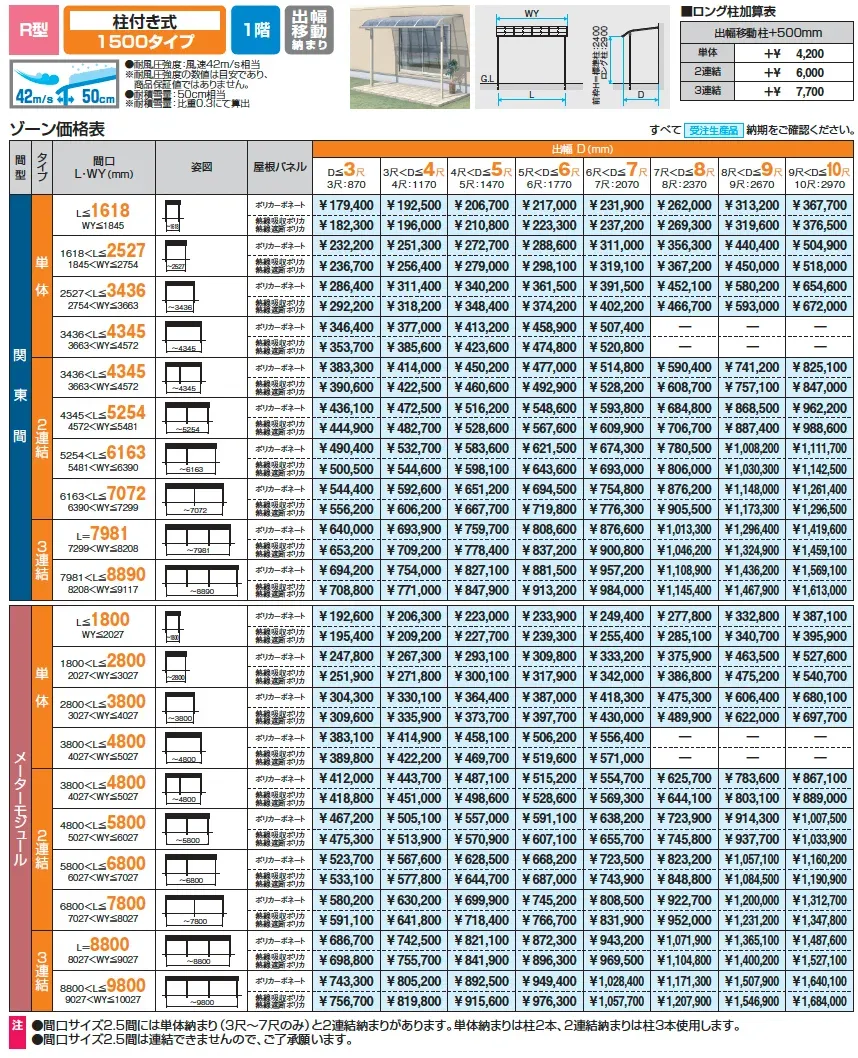Select the 単体 surcharge value +¥ 4,200

point(794,53)
